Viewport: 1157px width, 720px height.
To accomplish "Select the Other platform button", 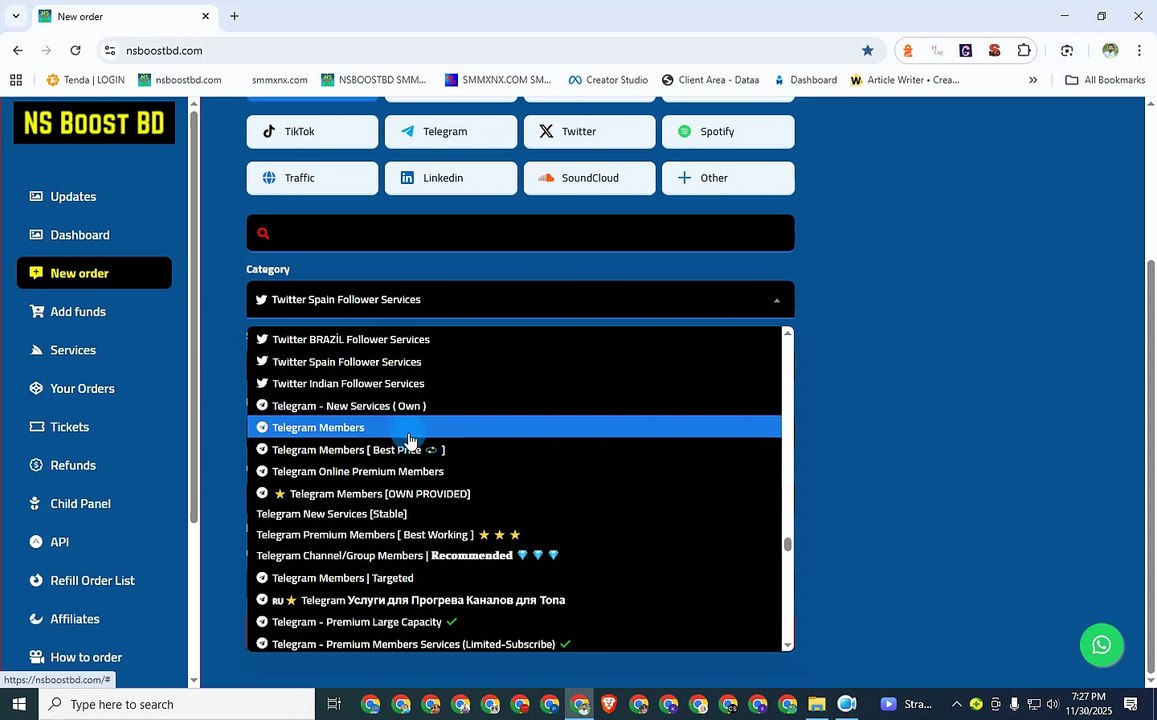I will [728, 178].
